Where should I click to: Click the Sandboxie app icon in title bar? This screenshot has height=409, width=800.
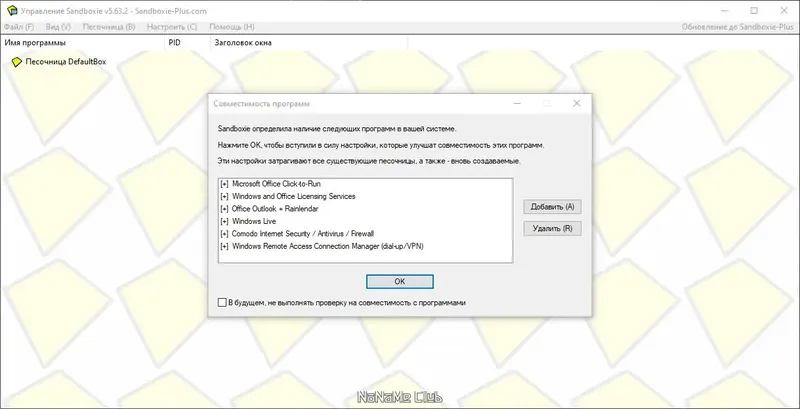click(x=11, y=11)
